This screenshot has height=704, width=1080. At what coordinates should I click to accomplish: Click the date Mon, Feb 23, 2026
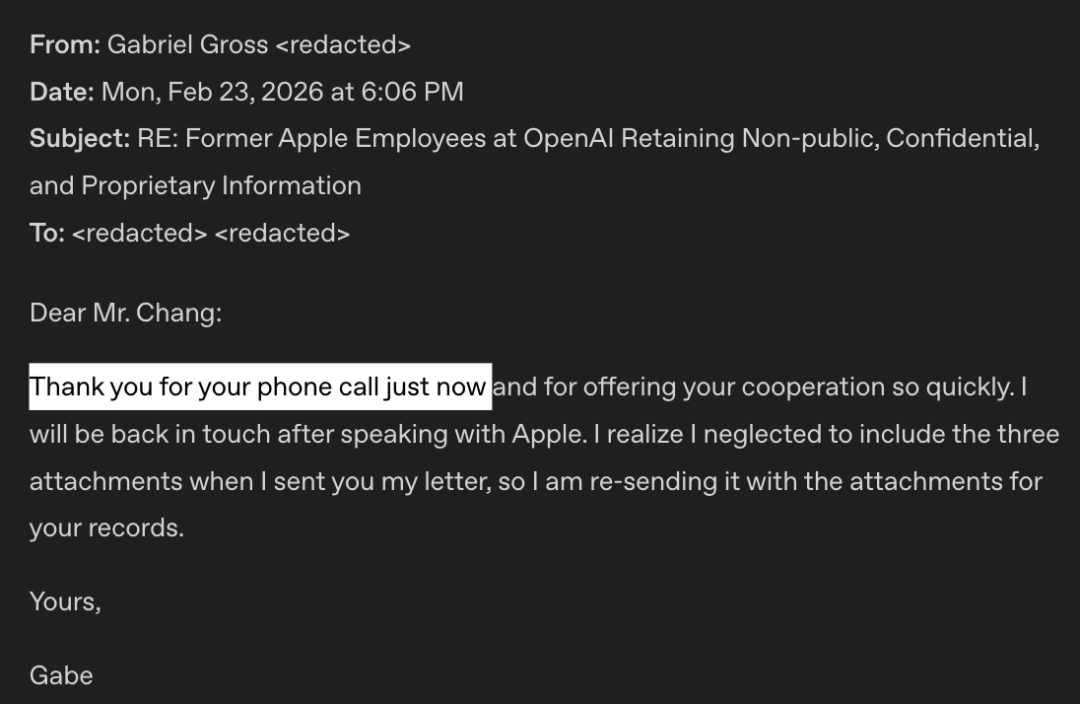coord(212,92)
